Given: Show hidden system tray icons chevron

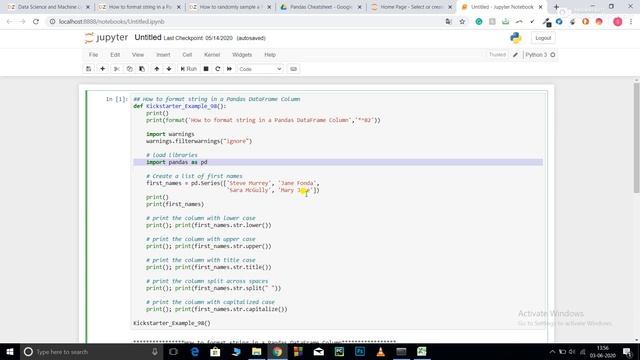Looking at the screenshot, I should [552, 351].
